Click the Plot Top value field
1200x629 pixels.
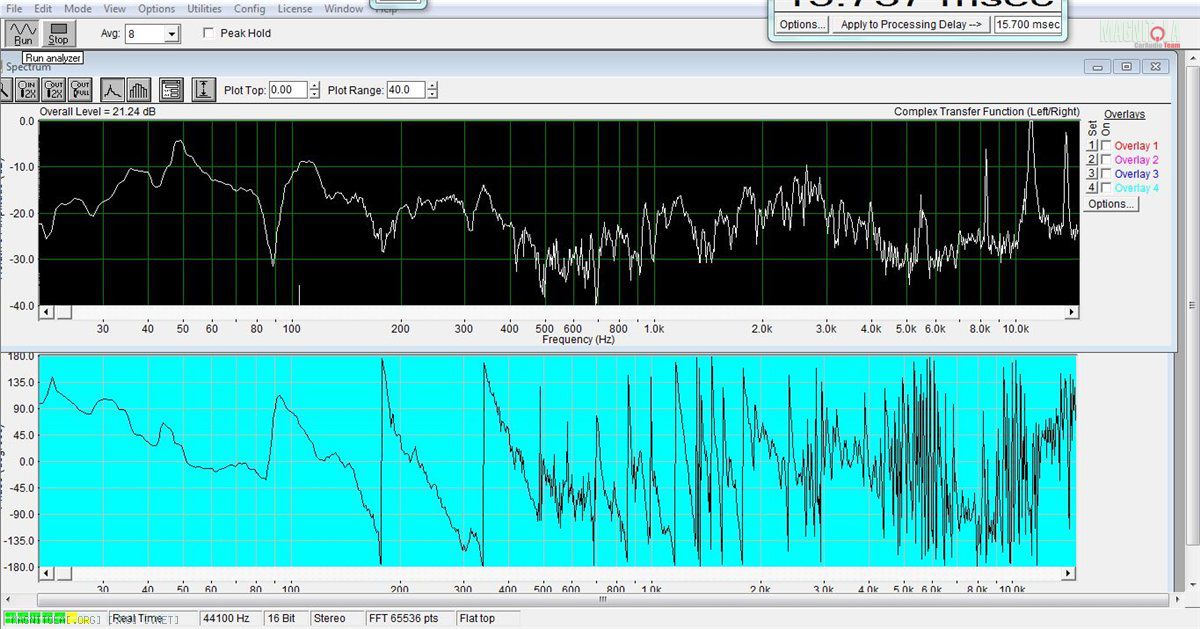[x=288, y=90]
